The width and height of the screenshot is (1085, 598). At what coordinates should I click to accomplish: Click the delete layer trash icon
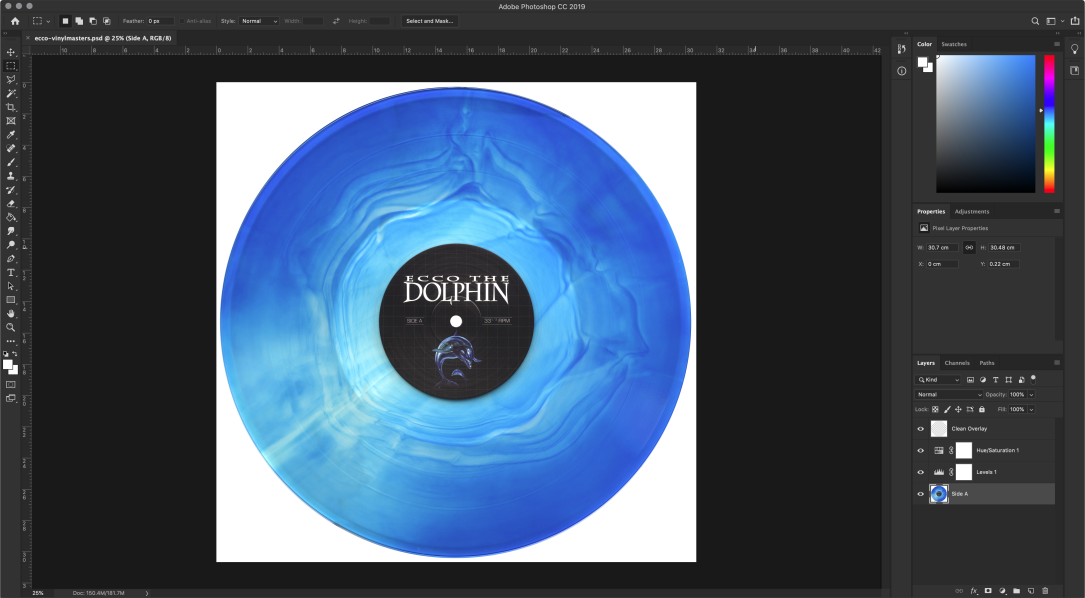coord(1045,591)
